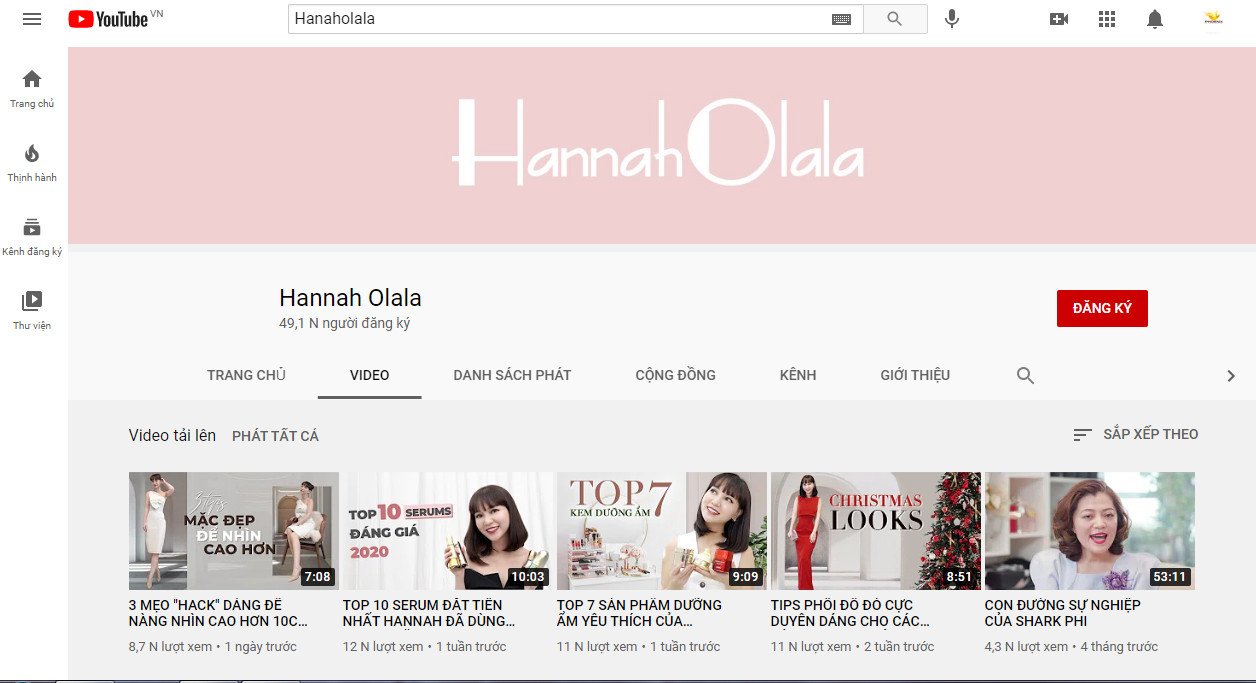This screenshot has width=1256, height=683.
Task: Click the next arrow on the channel tab bar
Action: coord(1231,376)
